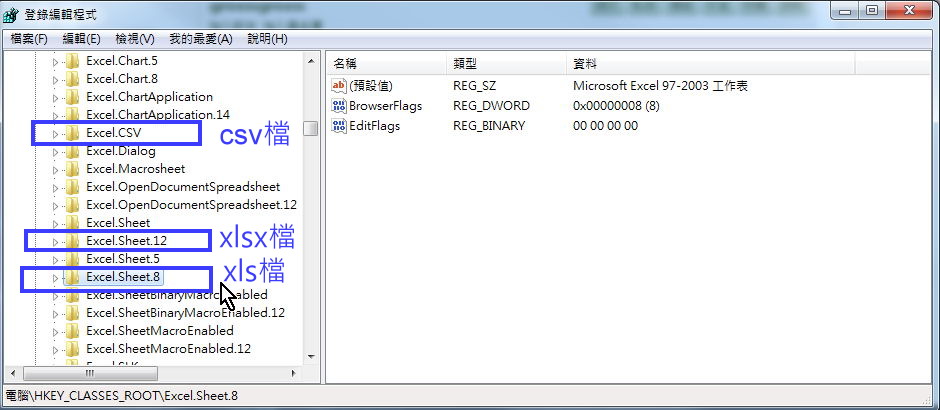This screenshot has height=410, width=940.
Task: Select the Excel.Sheet.12 tree label
Action: coord(126,241)
